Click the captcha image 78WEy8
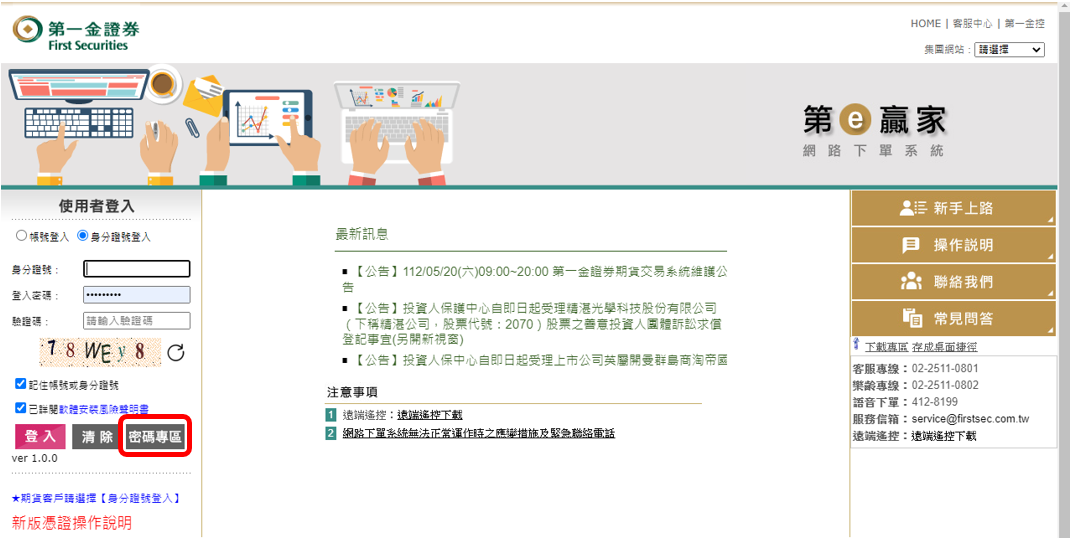 [100, 352]
